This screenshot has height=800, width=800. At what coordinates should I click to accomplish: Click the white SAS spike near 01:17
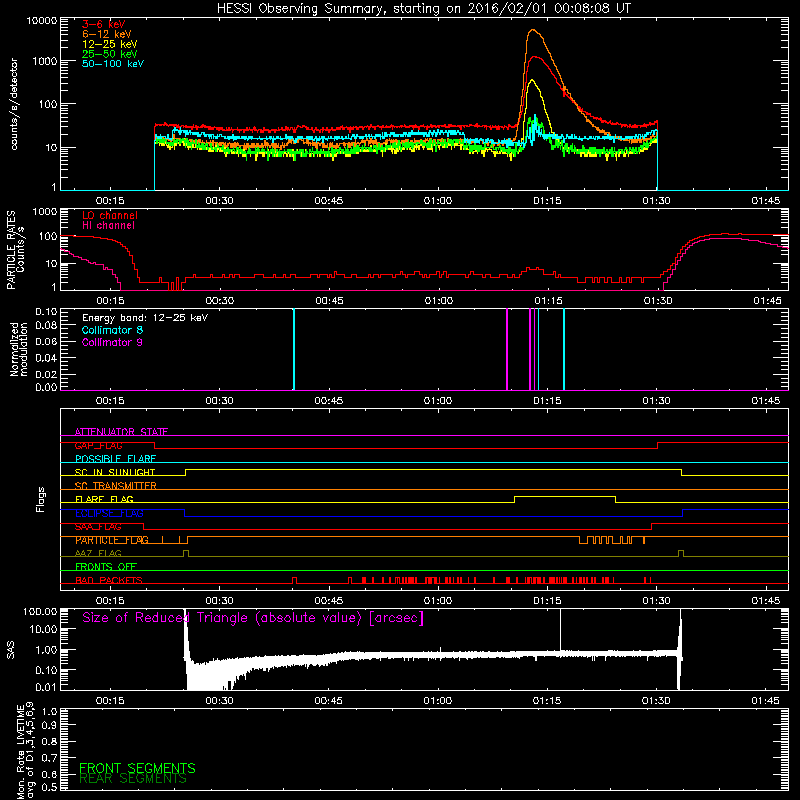point(560,630)
